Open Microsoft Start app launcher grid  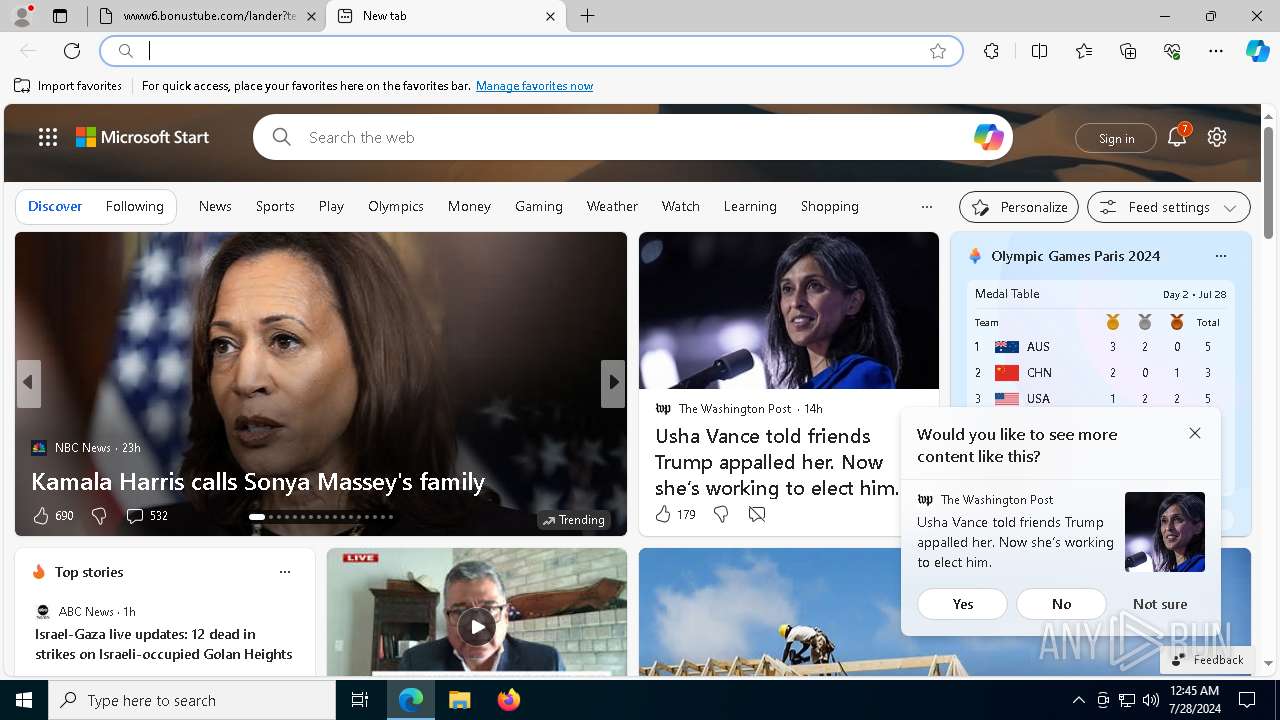pos(48,137)
